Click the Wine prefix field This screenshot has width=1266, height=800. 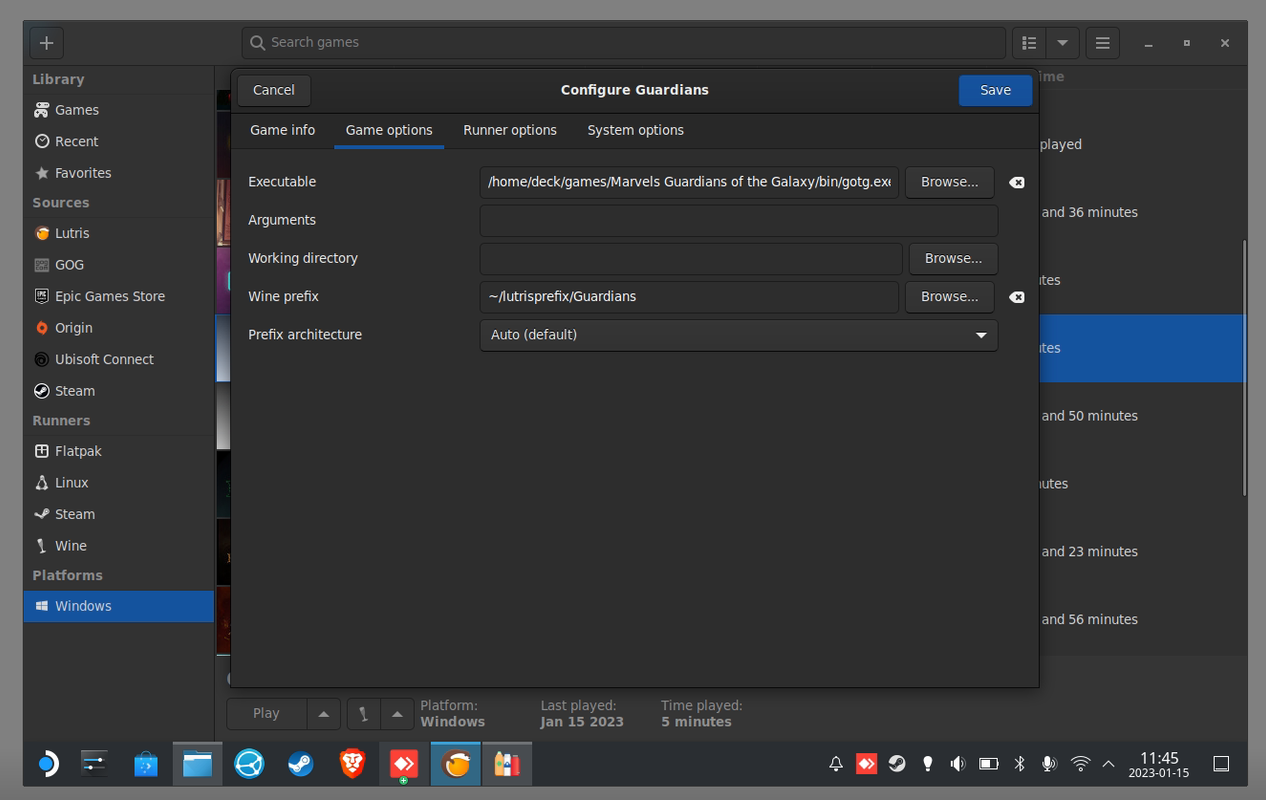[689, 297]
